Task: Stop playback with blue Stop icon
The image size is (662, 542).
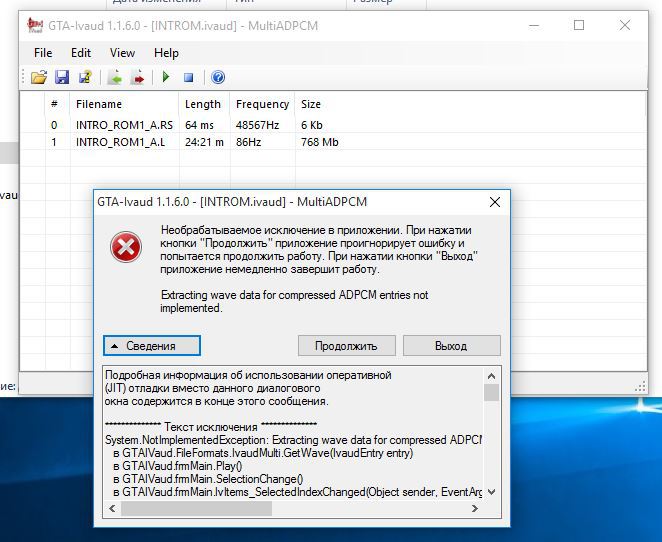Action: [189, 78]
